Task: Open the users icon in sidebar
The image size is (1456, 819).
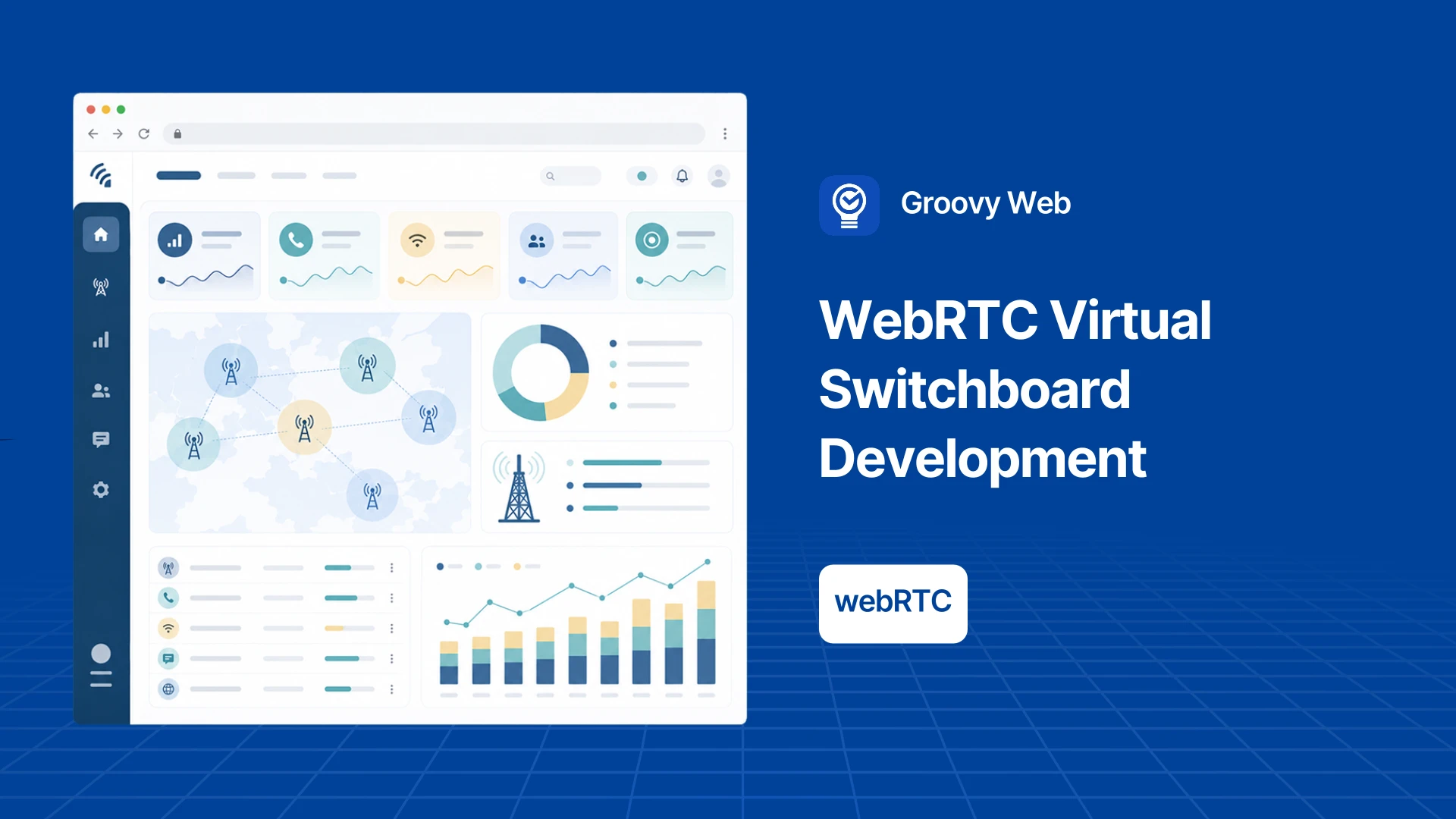Action: pyautogui.click(x=101, y=391)
